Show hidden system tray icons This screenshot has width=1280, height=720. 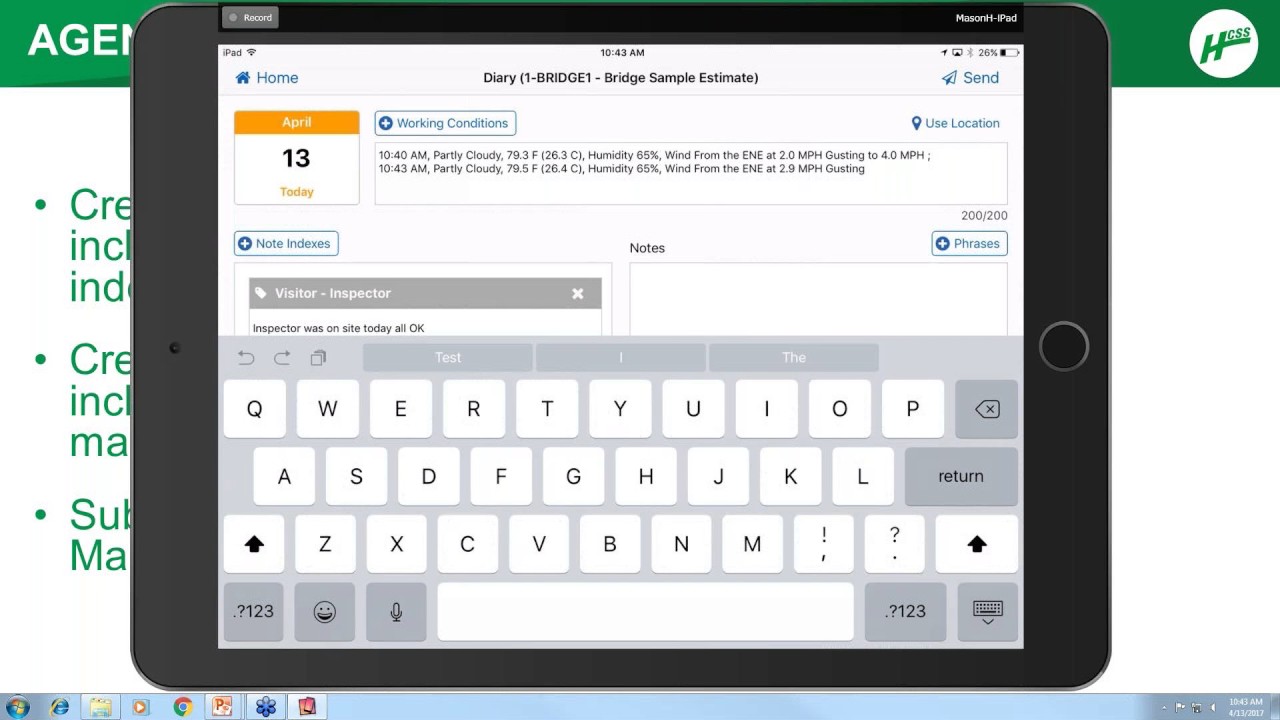1164,708
